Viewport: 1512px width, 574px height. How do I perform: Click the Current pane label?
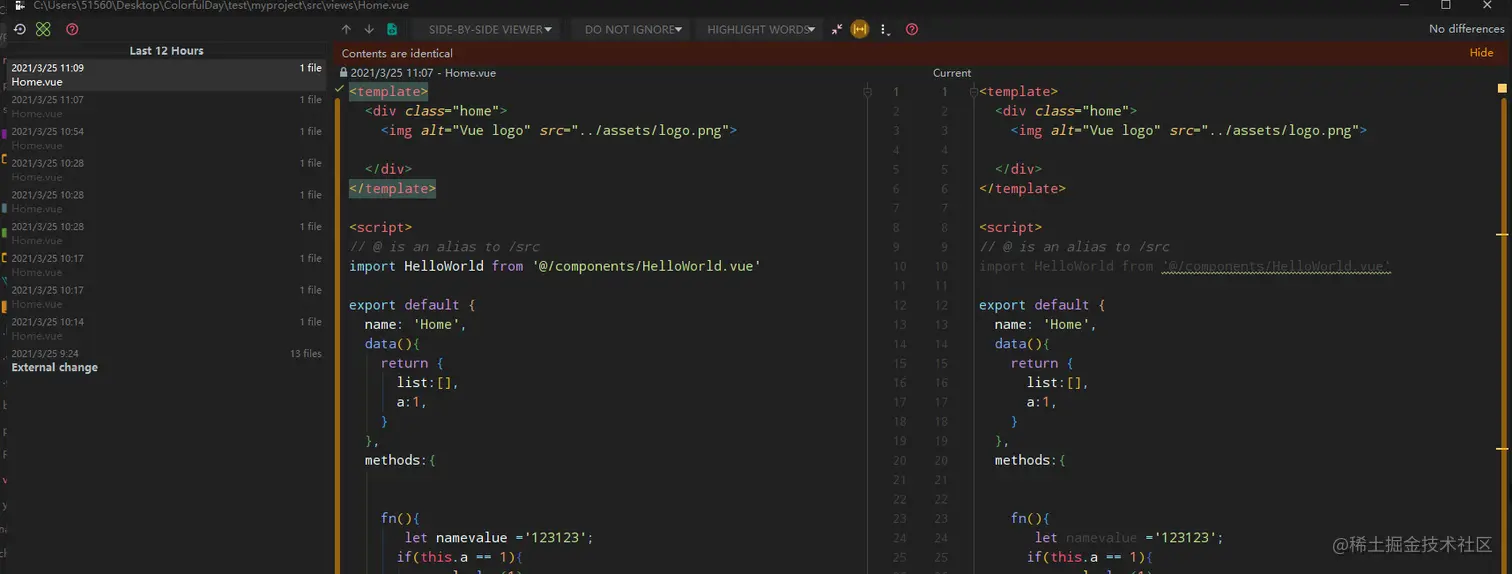point(952,73)
